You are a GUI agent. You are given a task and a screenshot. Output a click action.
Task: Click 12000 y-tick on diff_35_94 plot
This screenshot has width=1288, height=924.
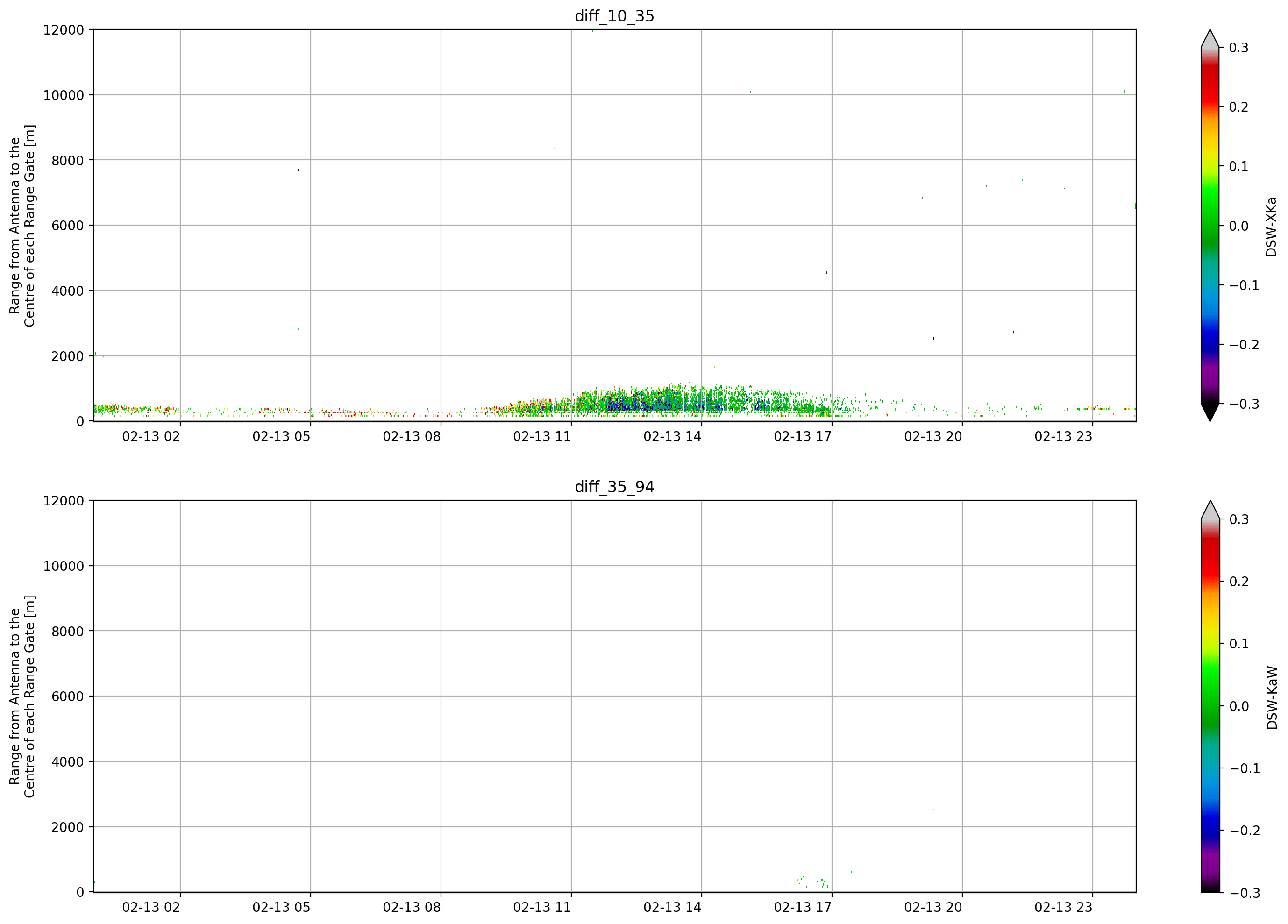click(64, 500)
